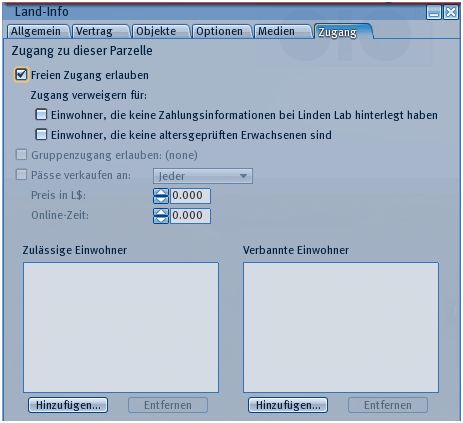
Task: Select the Zugang tab
Action: 343,32
